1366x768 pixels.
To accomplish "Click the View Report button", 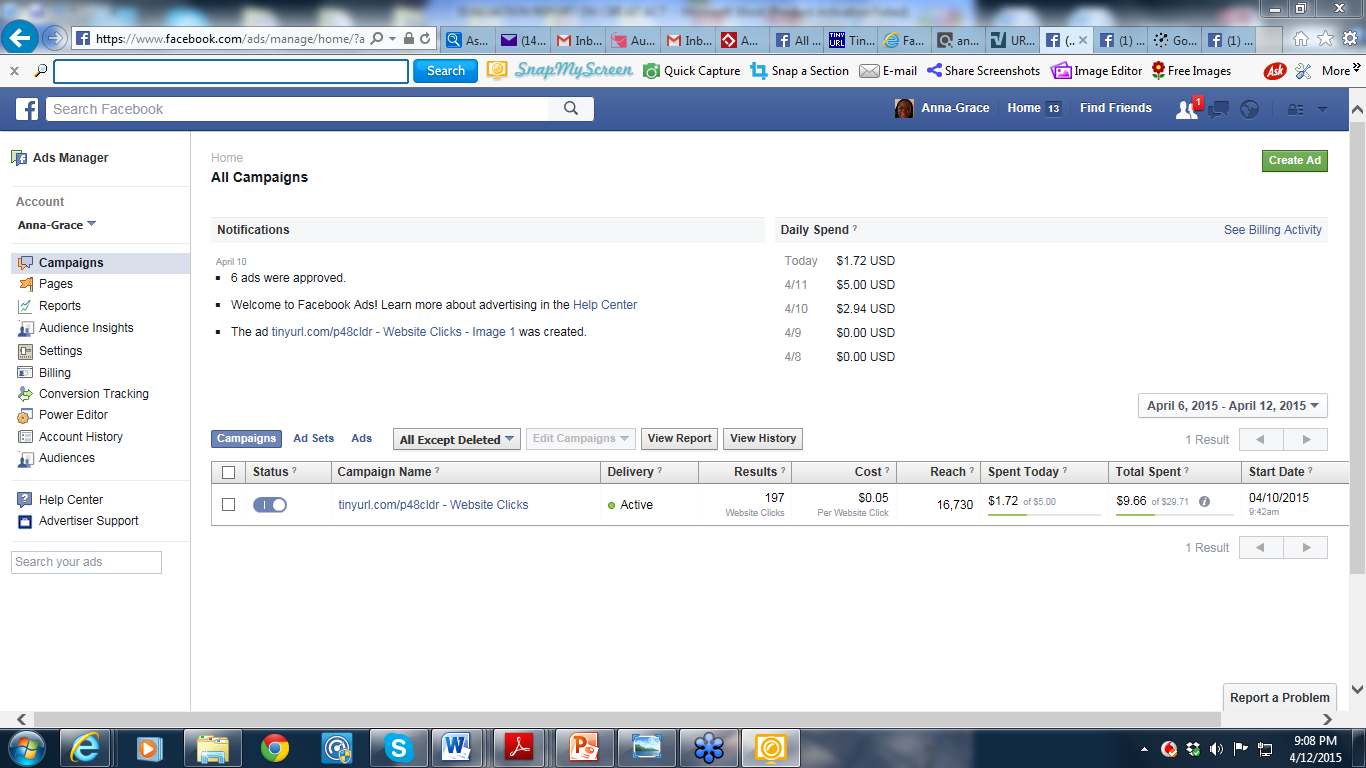I will [679, 439].
